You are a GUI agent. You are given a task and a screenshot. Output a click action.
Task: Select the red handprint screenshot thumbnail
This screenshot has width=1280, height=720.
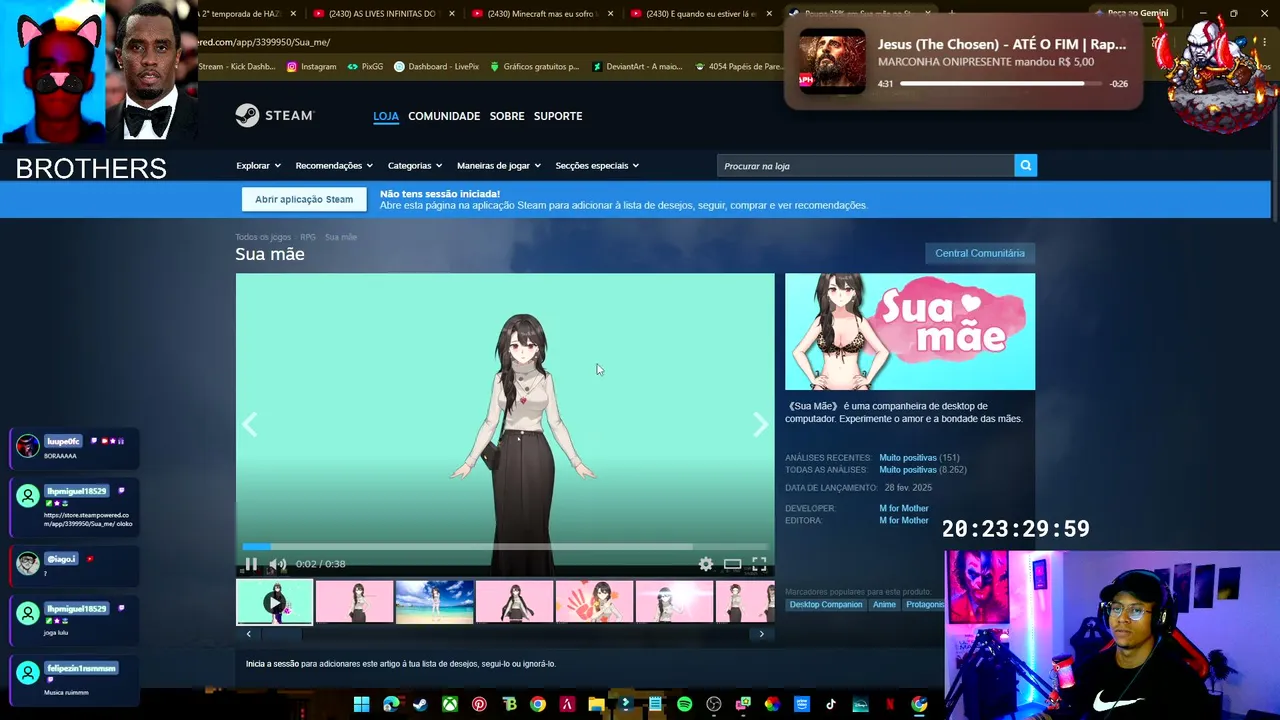pyautogui.click(x=594, y=602)
